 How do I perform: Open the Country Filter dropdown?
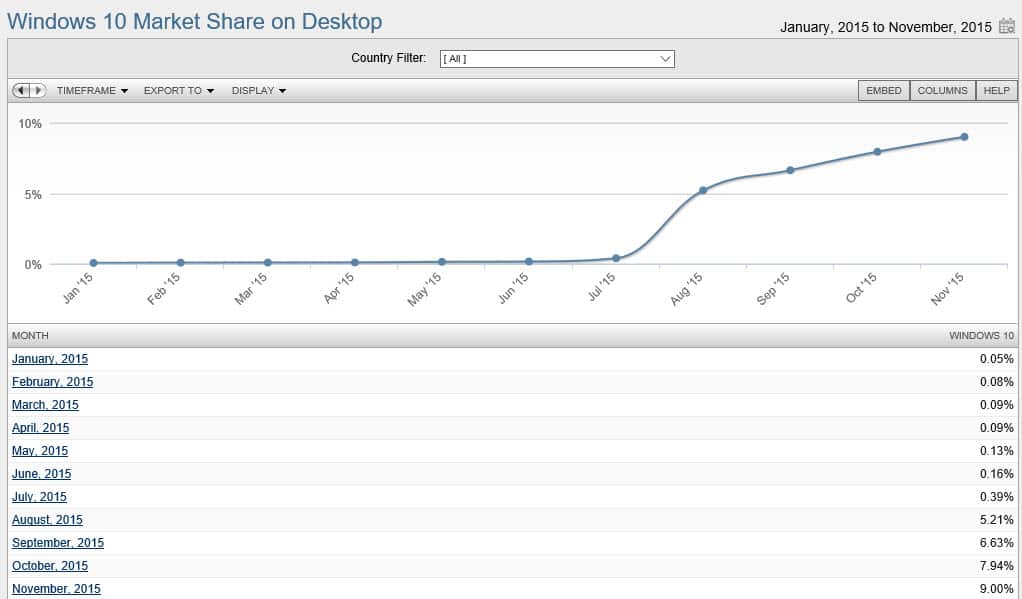[x=557, y=59]
